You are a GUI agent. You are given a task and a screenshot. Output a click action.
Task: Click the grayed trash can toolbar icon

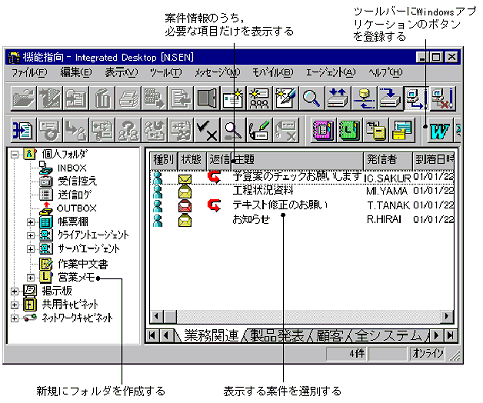(x=102, y=99)
